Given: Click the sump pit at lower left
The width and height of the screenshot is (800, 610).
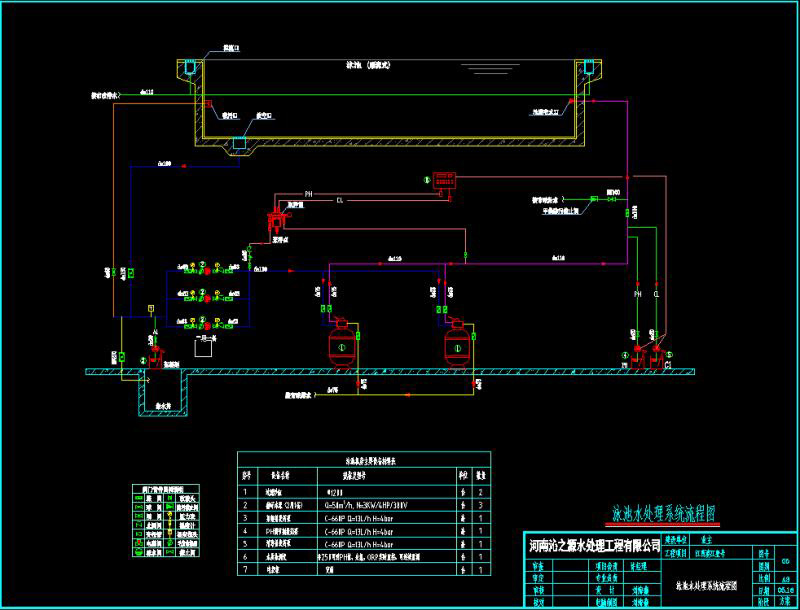Looking at the screenshot, I should [164, 392].
